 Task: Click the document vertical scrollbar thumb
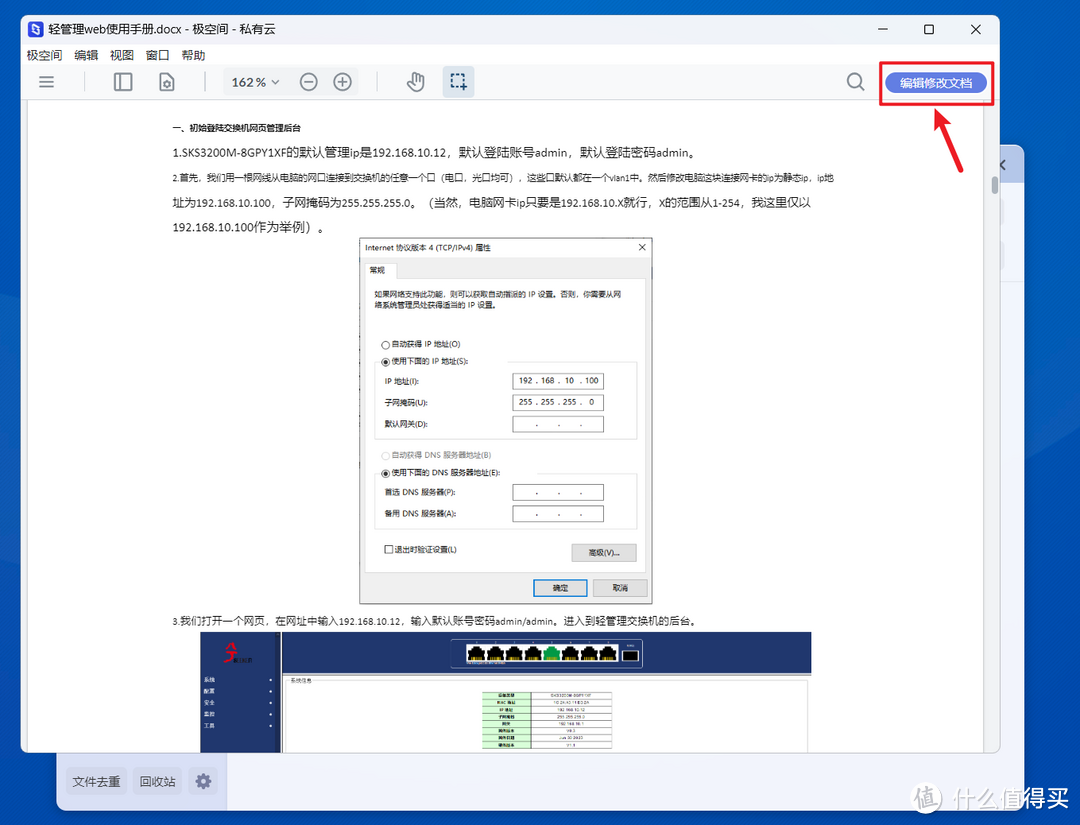click(995, 185)
